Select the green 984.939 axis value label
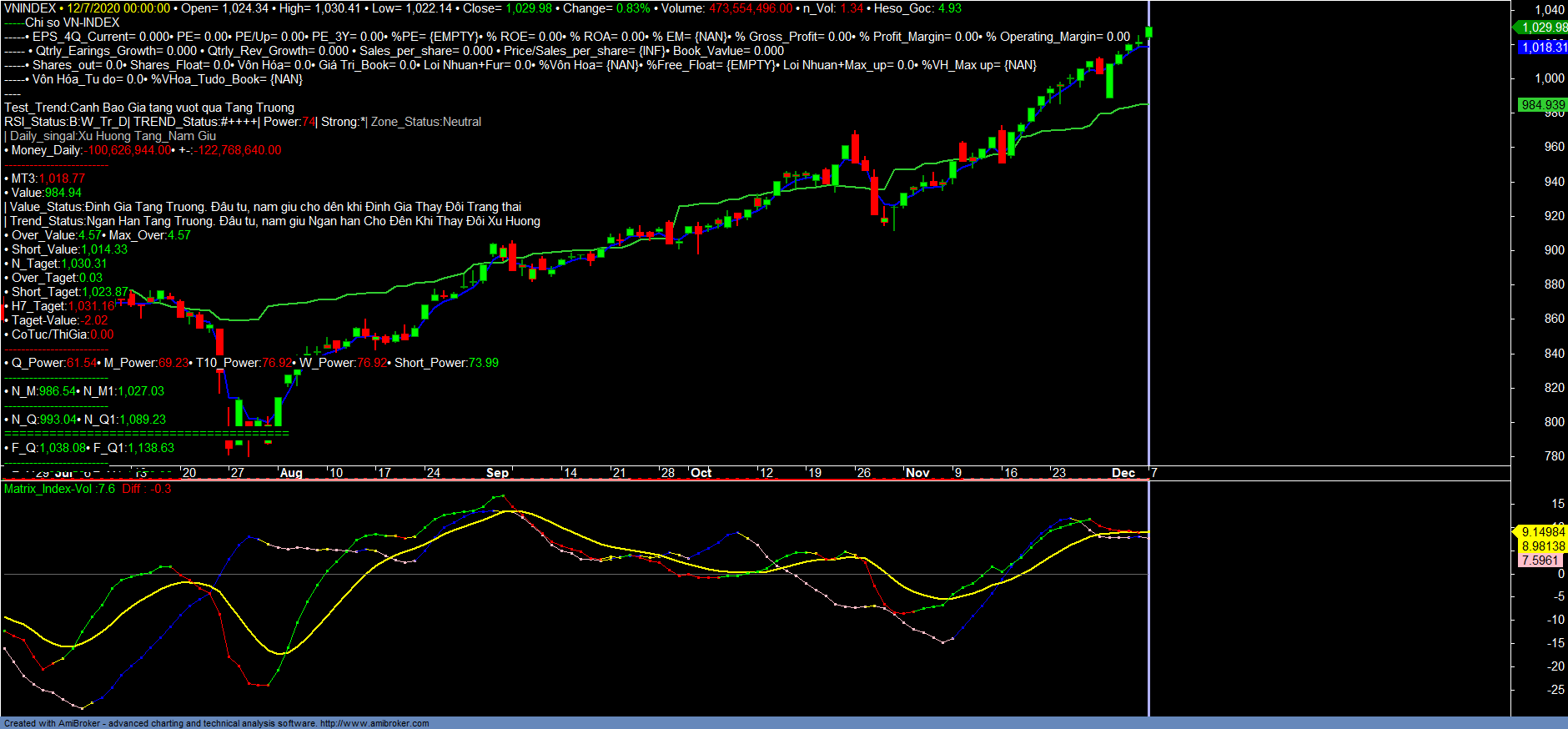Viewport: 1568px width, 729px height. point(1542,105)
